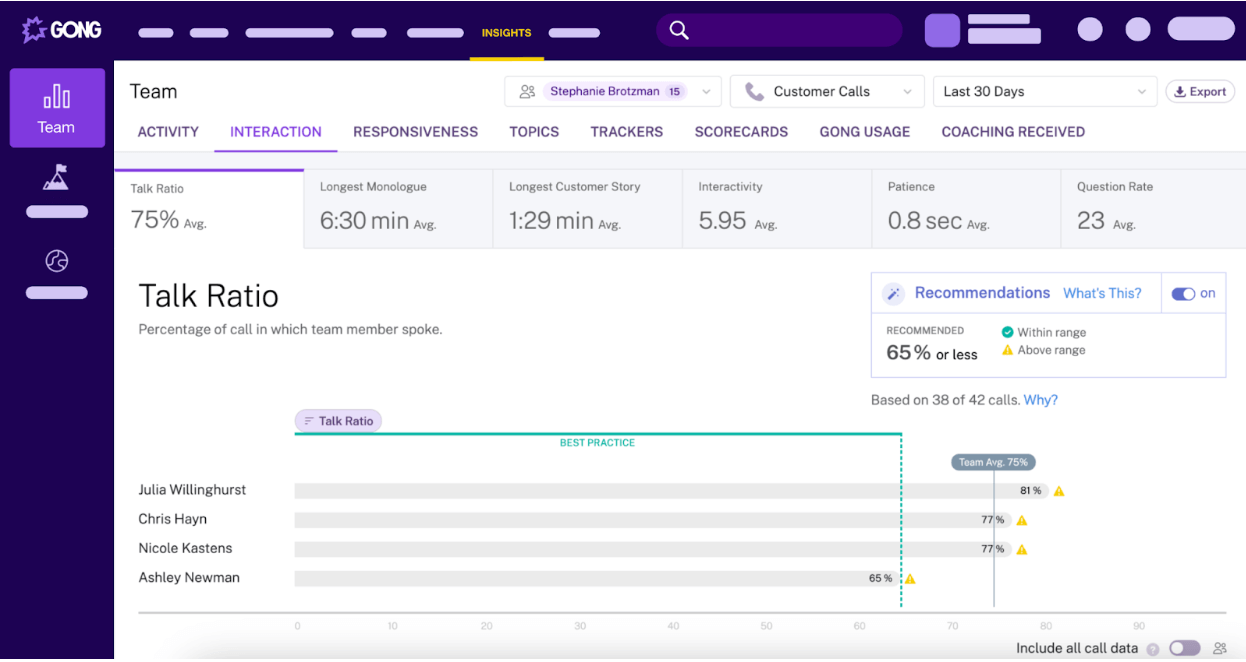This screenshot has width=1246, height=662.
Task: Click the purple square avatar in header
Action: click(942, 30)
